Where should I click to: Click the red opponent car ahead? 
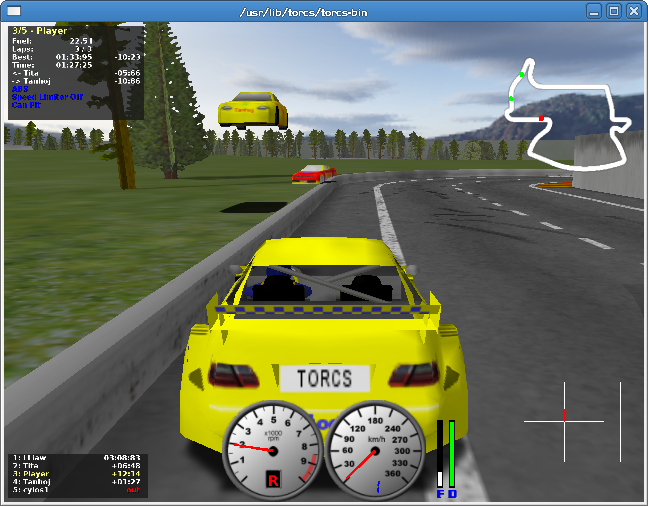(x=314, y=174)
